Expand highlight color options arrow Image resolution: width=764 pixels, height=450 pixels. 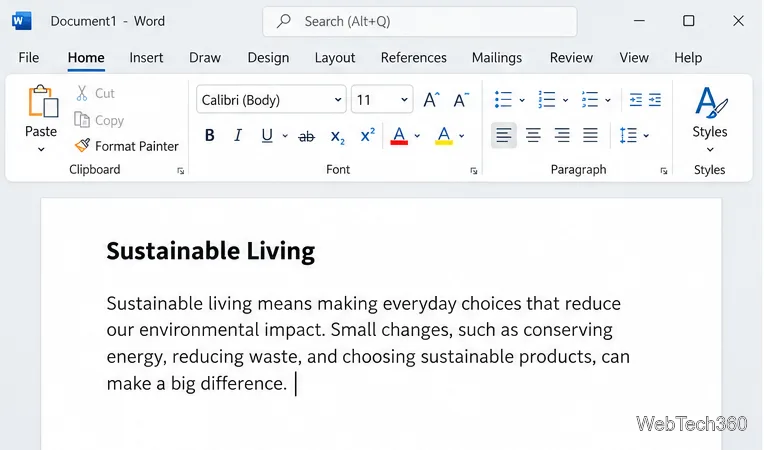click(x=461, y=136)
